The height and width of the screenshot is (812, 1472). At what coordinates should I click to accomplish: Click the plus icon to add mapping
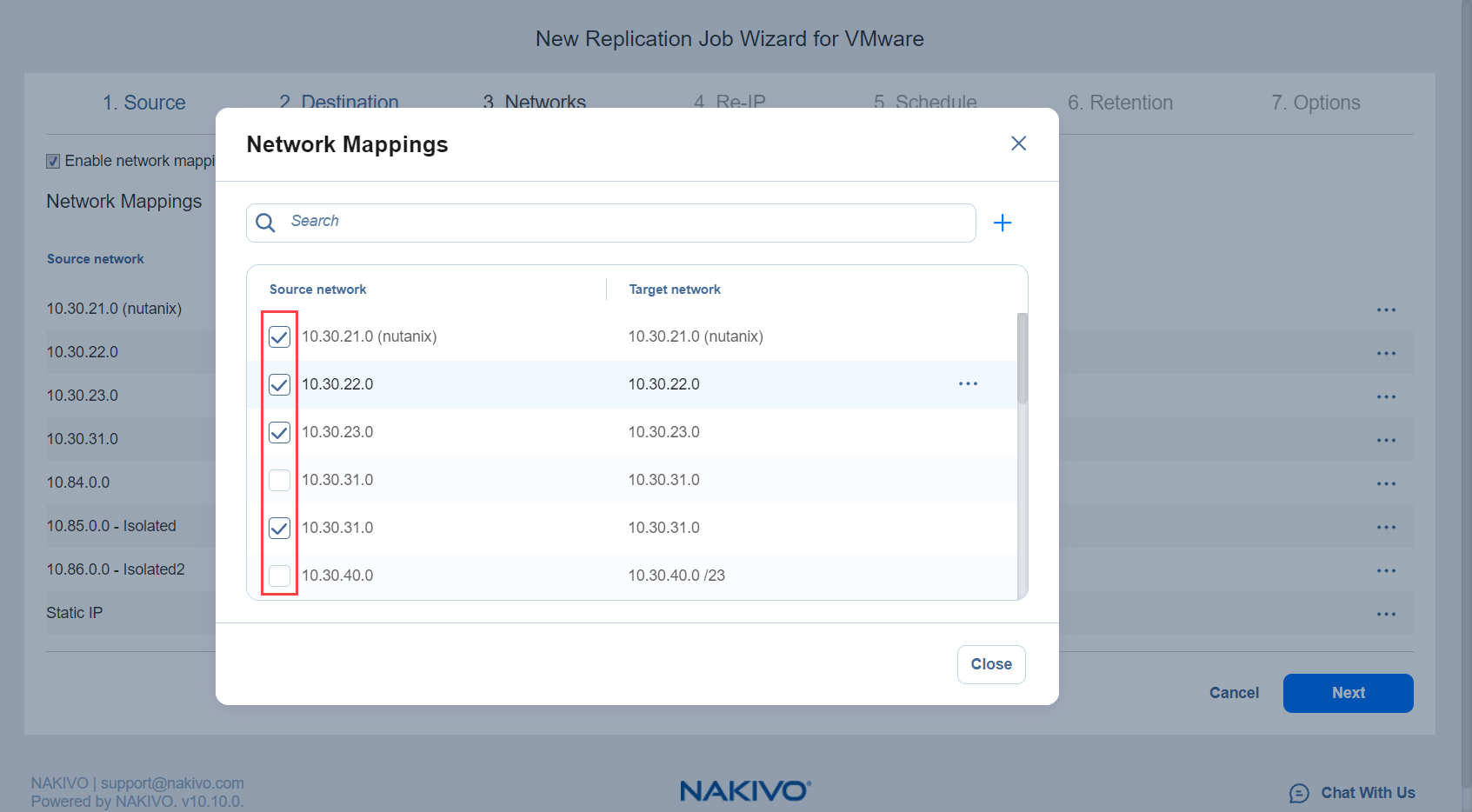tap(1002, 223)
